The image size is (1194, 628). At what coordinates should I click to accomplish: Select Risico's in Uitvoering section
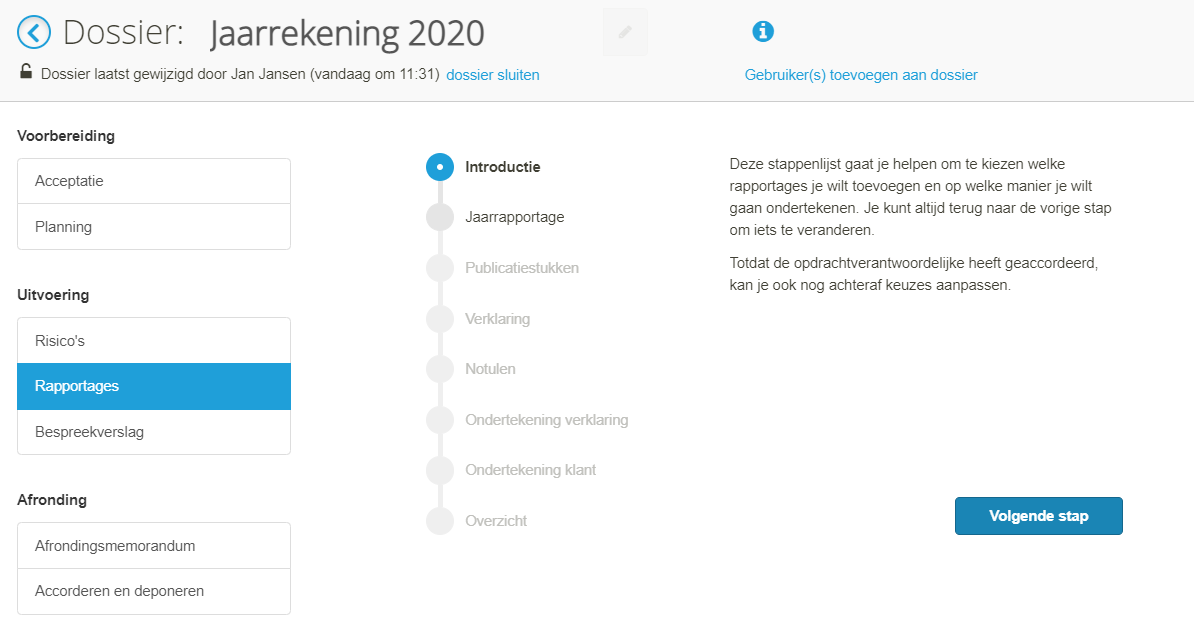pyautogui.click(x=154, y=340)
